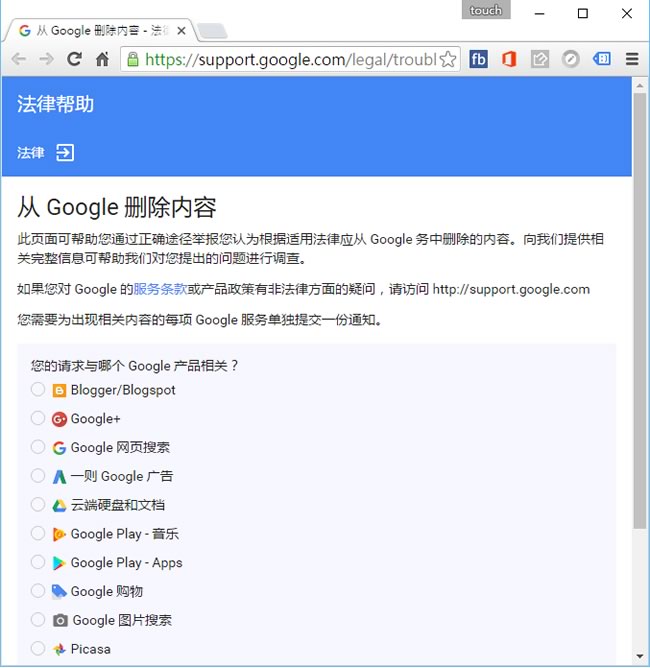The width and height of the screenshot is (650, 668).
Task: Click the Blogger orange icon
Action: pyautogui.click(x=59, y=391)
